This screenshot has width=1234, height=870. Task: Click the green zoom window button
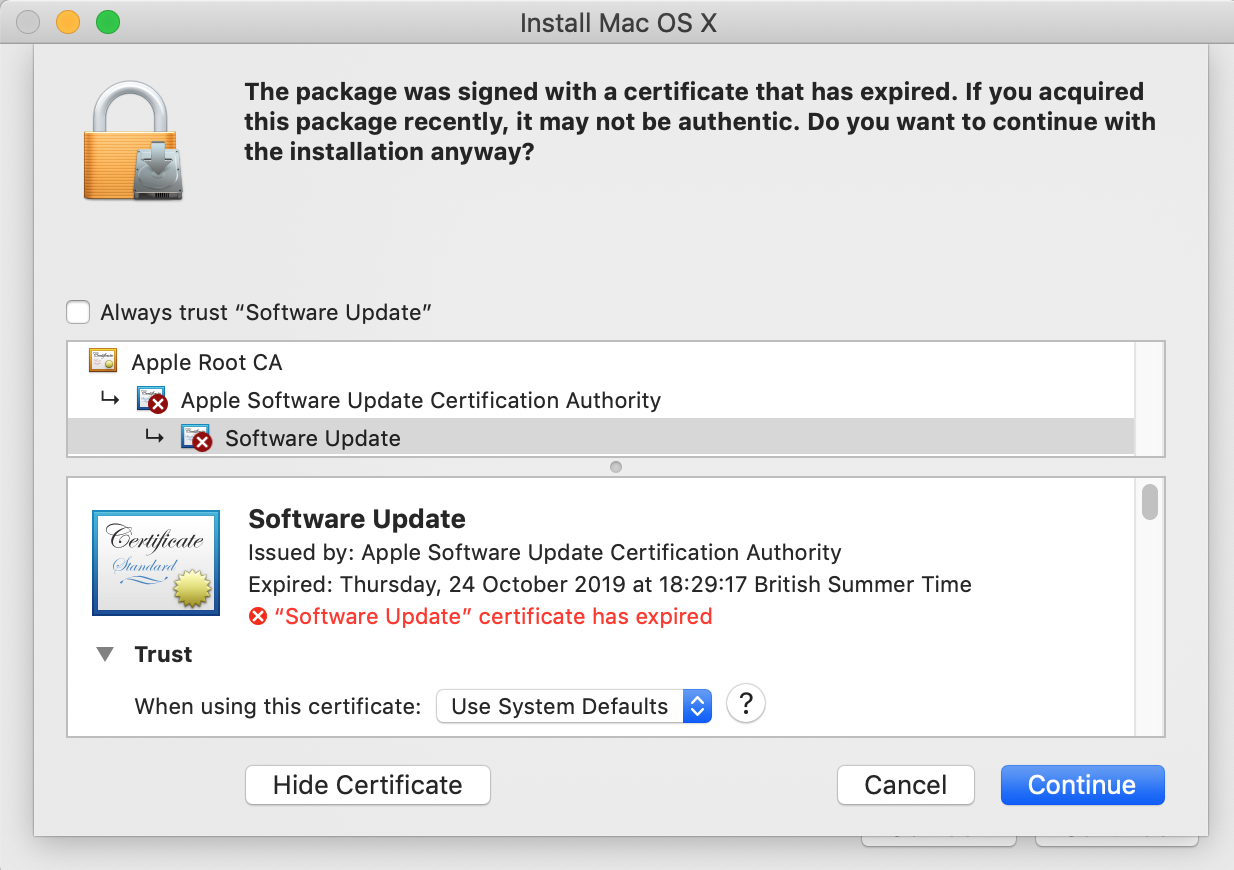pos(107,22)
